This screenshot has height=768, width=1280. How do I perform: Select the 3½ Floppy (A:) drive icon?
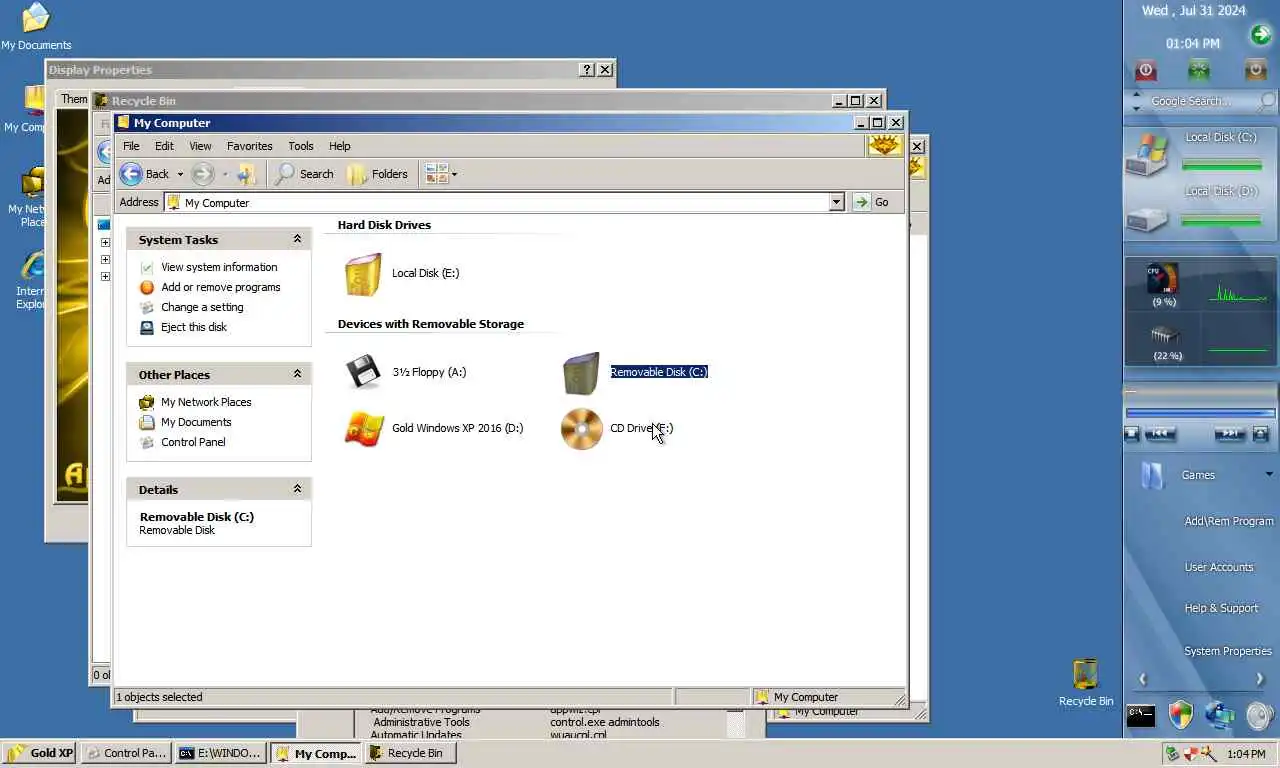[363, 372]
